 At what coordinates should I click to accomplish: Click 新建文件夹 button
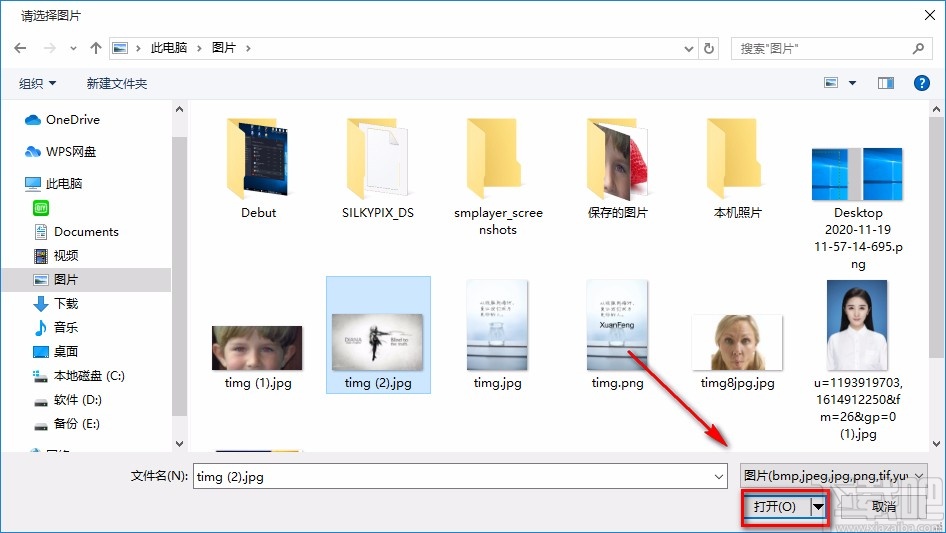pyautogui.click(x=116, y=83)
